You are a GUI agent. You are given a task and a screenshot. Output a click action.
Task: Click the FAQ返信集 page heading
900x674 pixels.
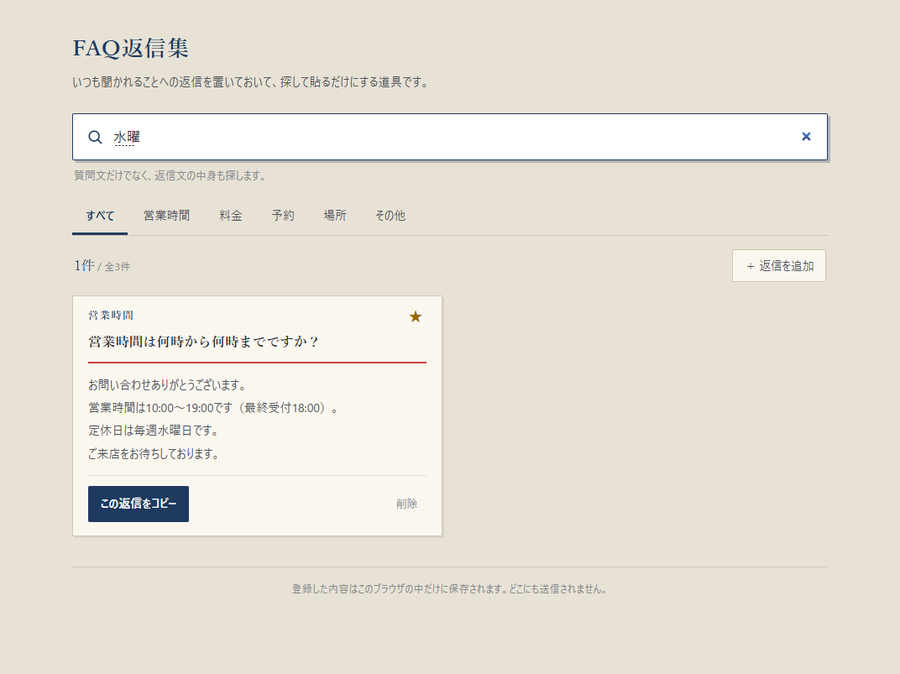[x=131, y=48]
